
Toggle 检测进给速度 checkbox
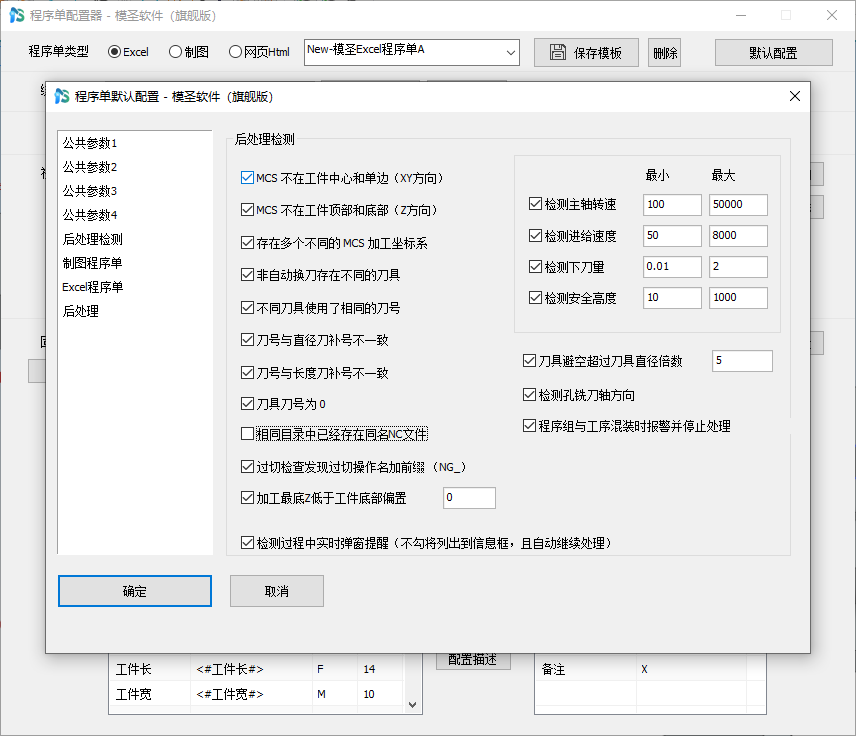[535, 236]
